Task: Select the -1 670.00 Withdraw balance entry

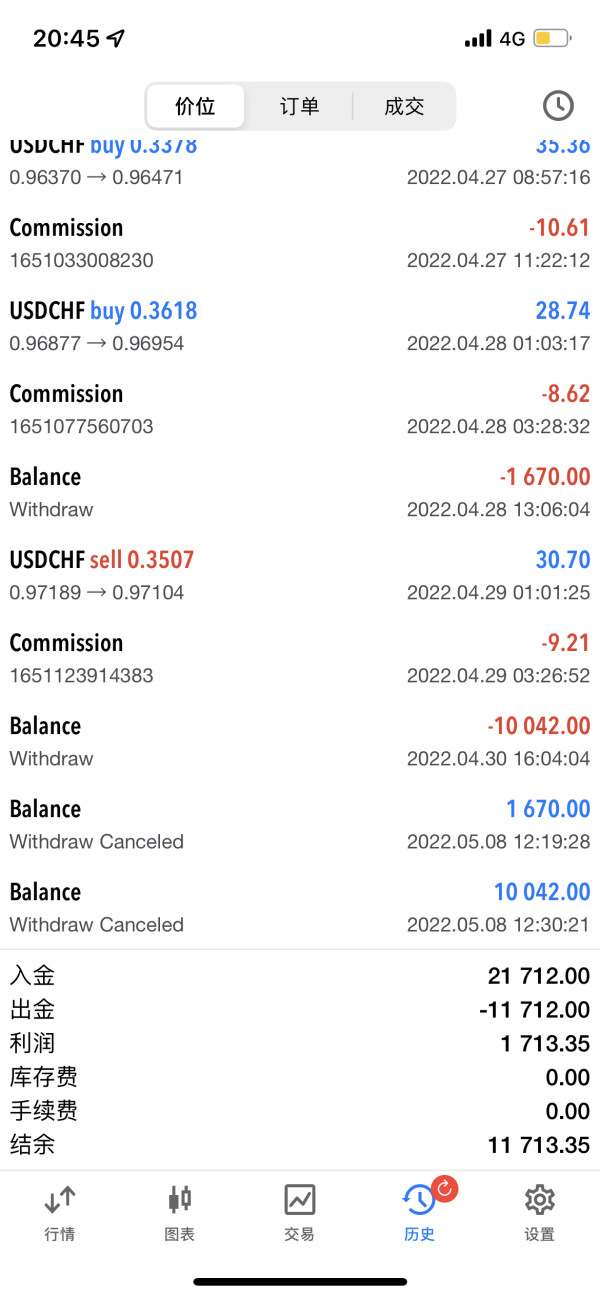Action: click(x=300, y=492)
